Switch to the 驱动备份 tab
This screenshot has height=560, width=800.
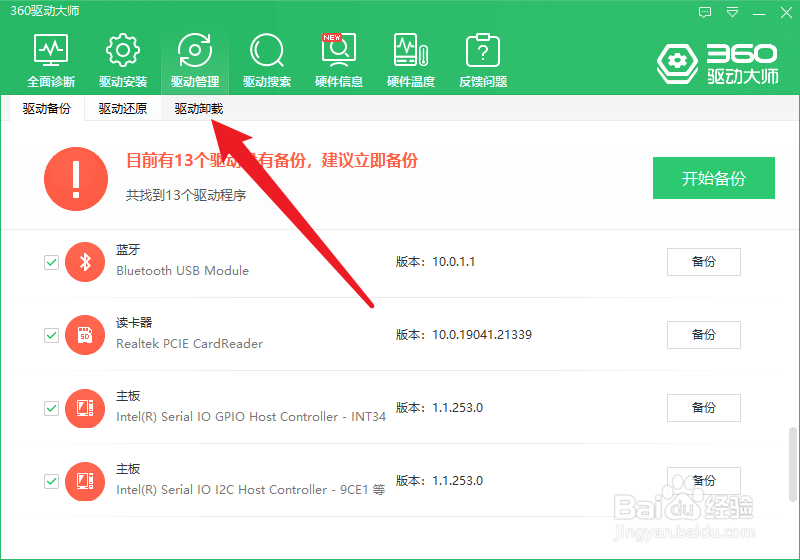click(x=46, y=109)
